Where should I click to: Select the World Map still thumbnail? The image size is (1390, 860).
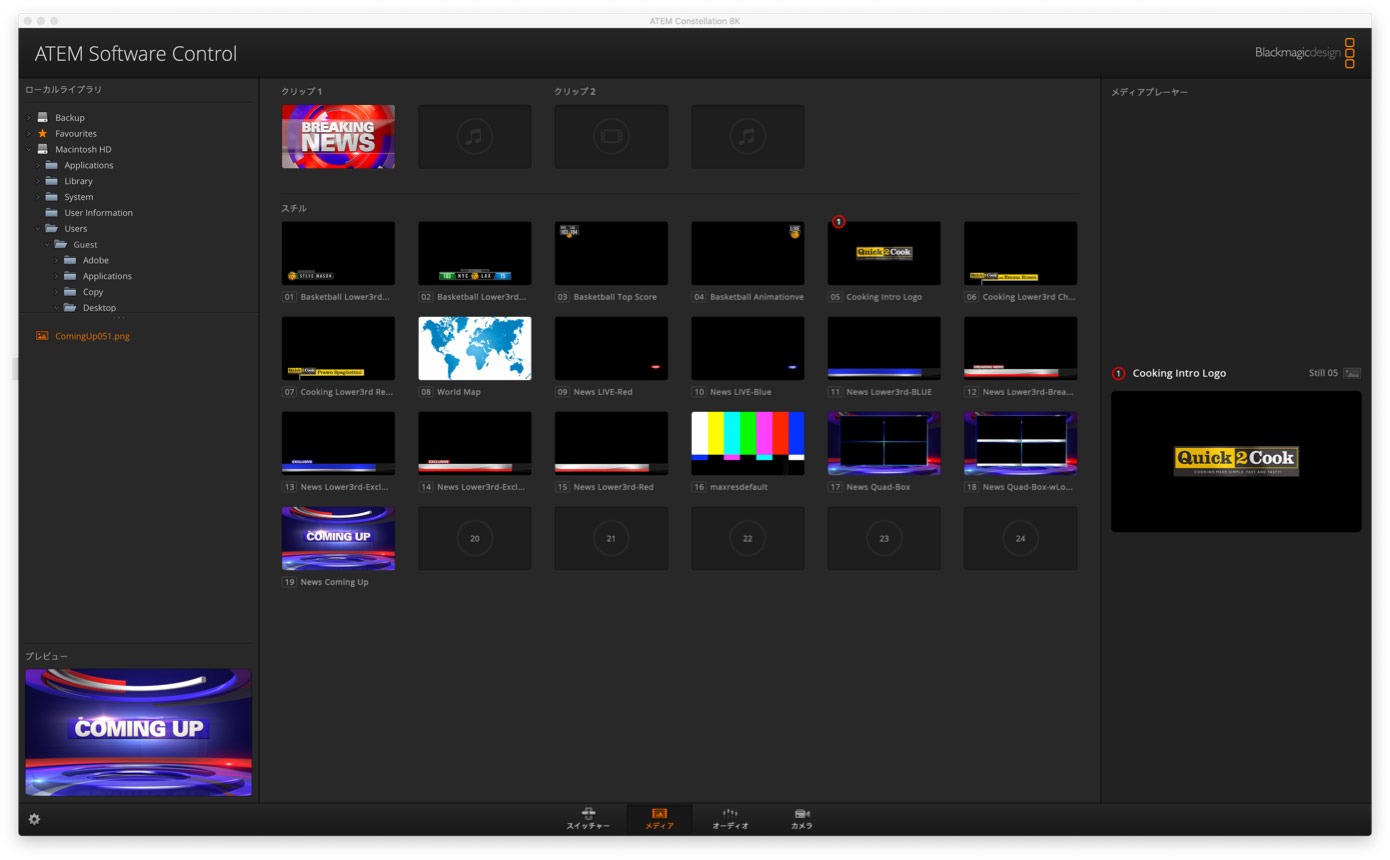click(474, 348)
